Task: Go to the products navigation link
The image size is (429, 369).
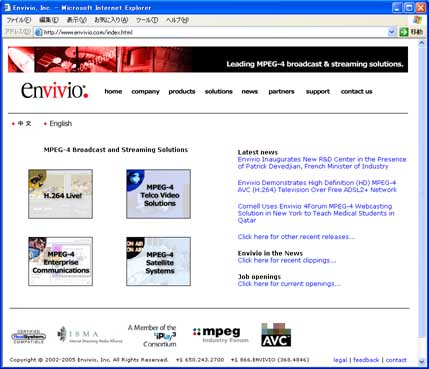Action: [182, 91]
